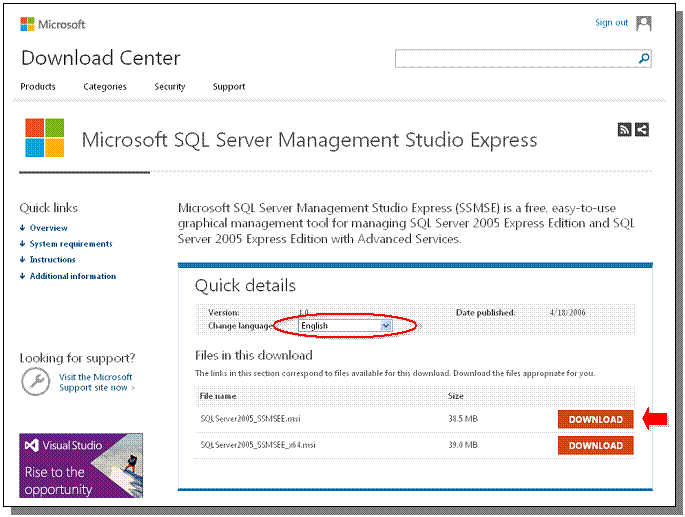Click the Date published label
Screen dimensions: 685x517
485,312
